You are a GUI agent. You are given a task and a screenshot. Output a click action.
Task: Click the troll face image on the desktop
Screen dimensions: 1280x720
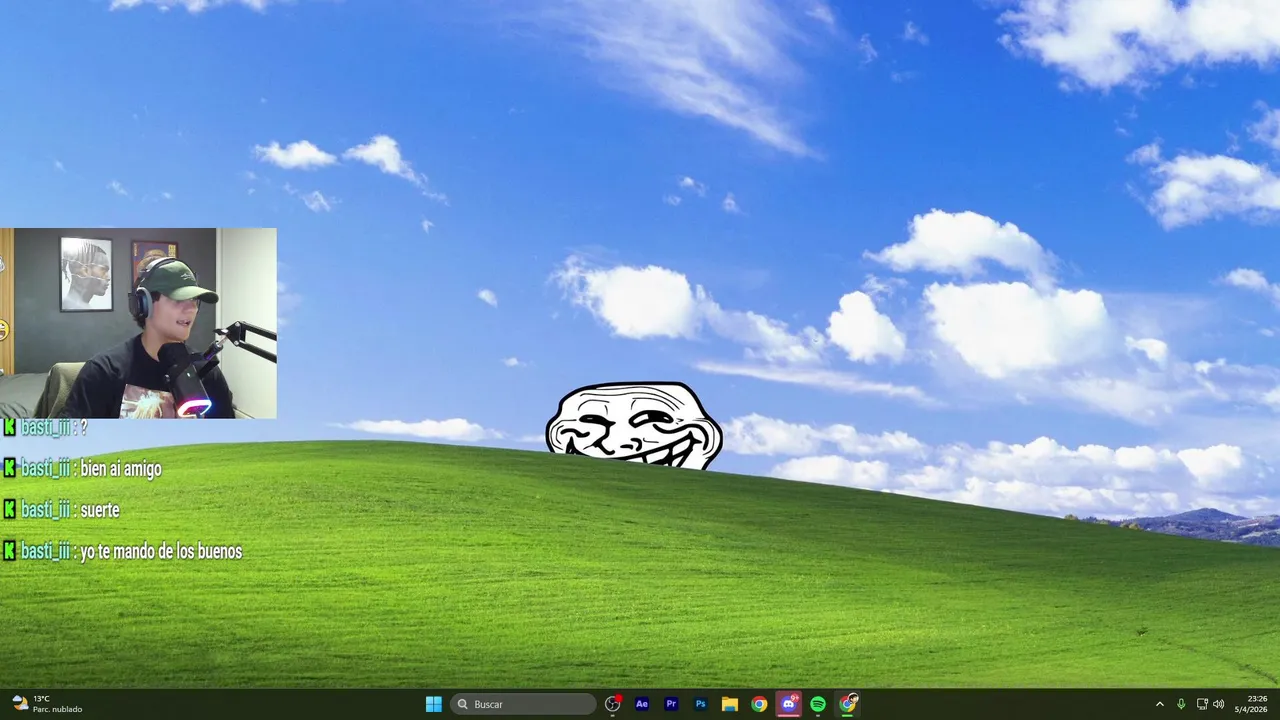click(x=634, y=425)
